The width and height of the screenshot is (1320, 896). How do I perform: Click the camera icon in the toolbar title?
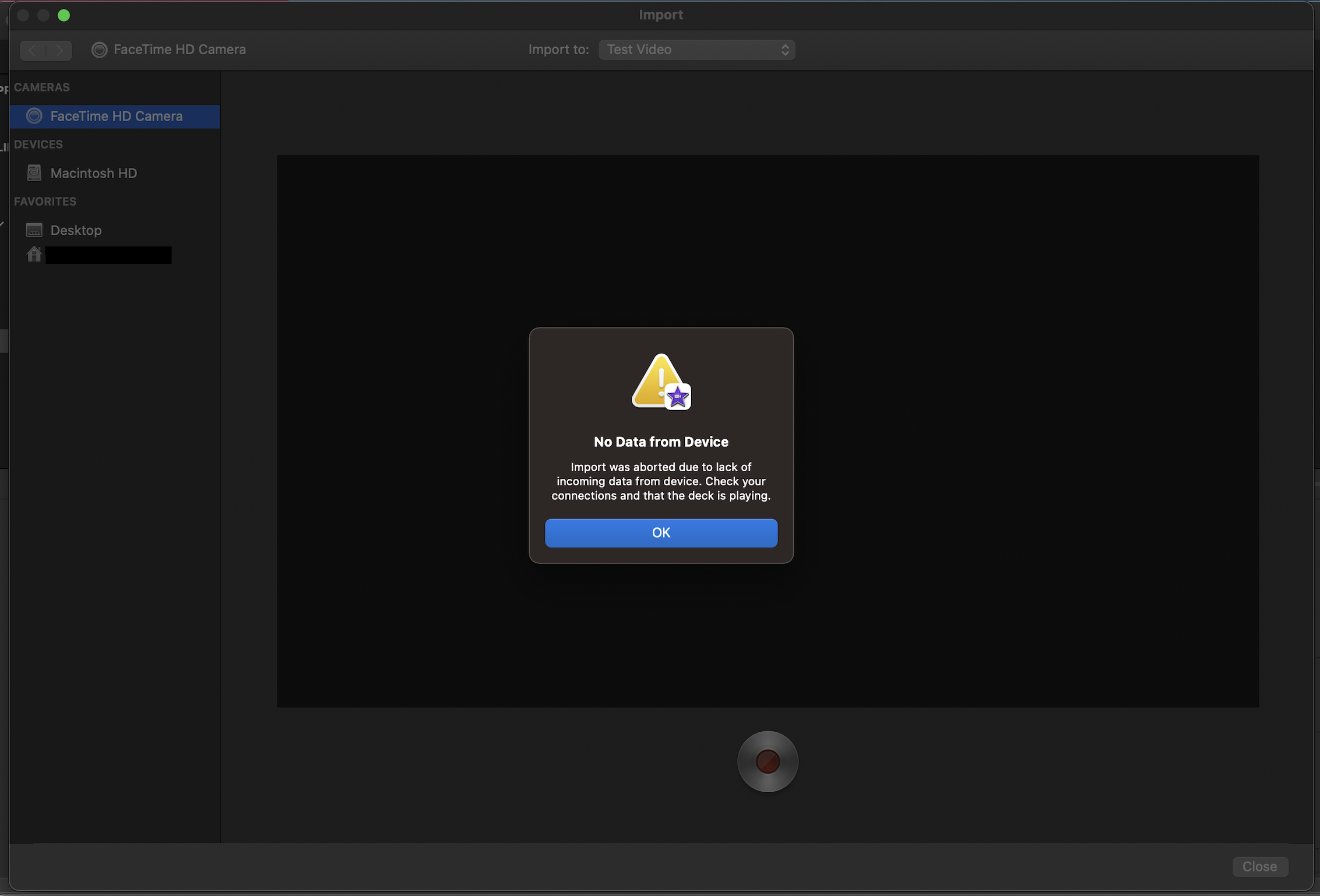100,50
